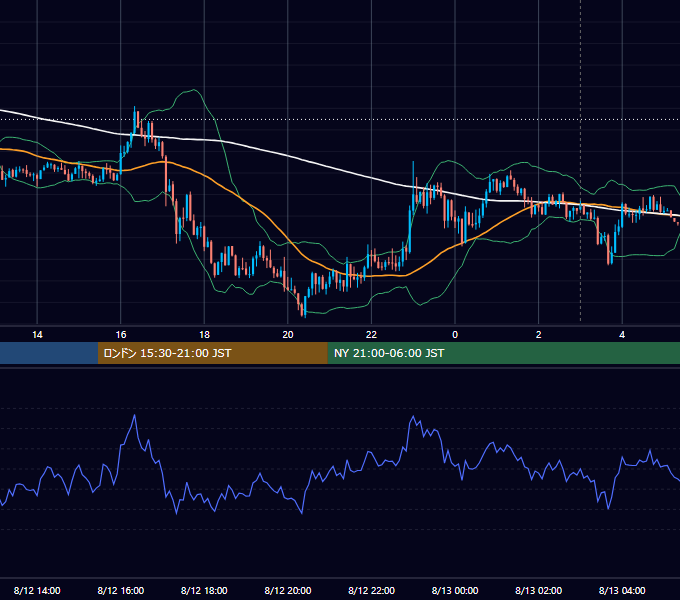Click the London 15:30-21:00 JST session bar
The height and width of the screenshot is (600, 680).
point(212,353)
